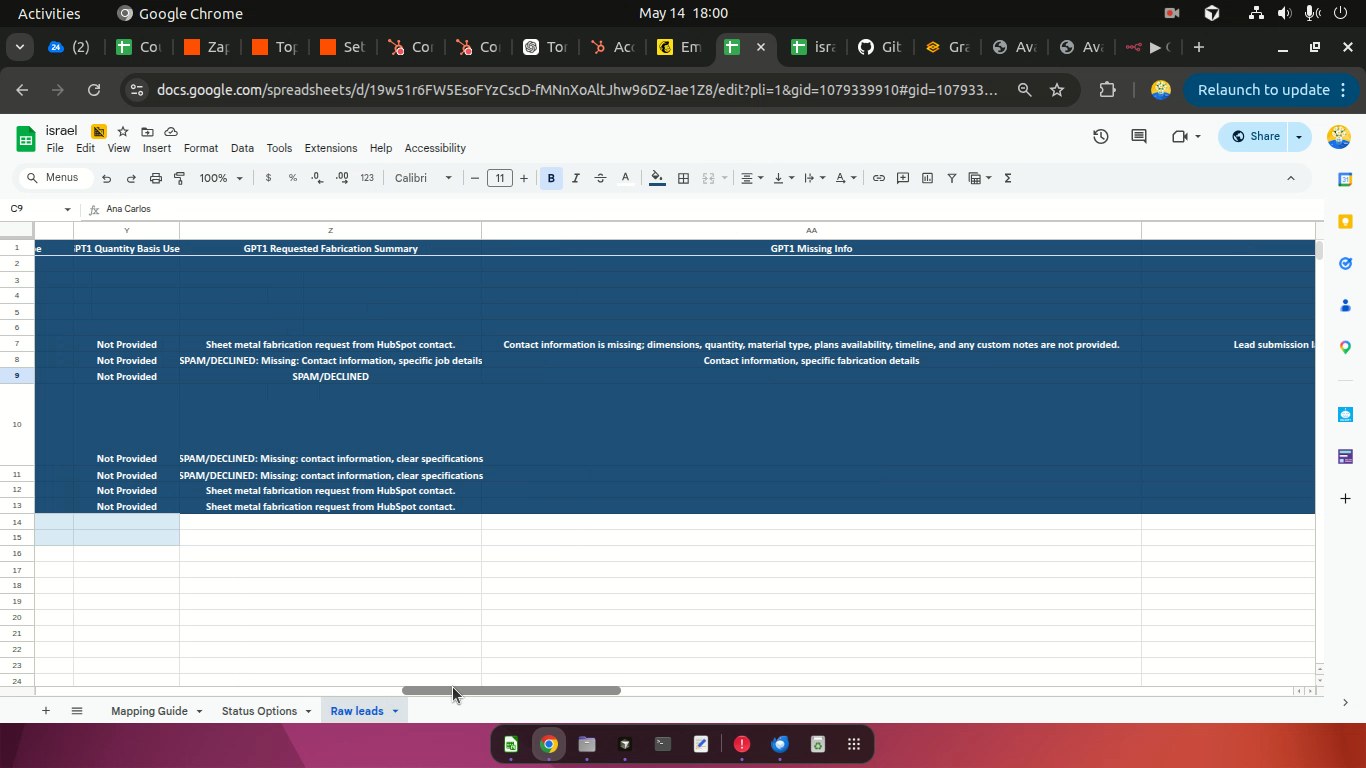Viewport: 1366px width, 768px height.
Task: Open functions sigma menu
Action: pos(1007,178)
